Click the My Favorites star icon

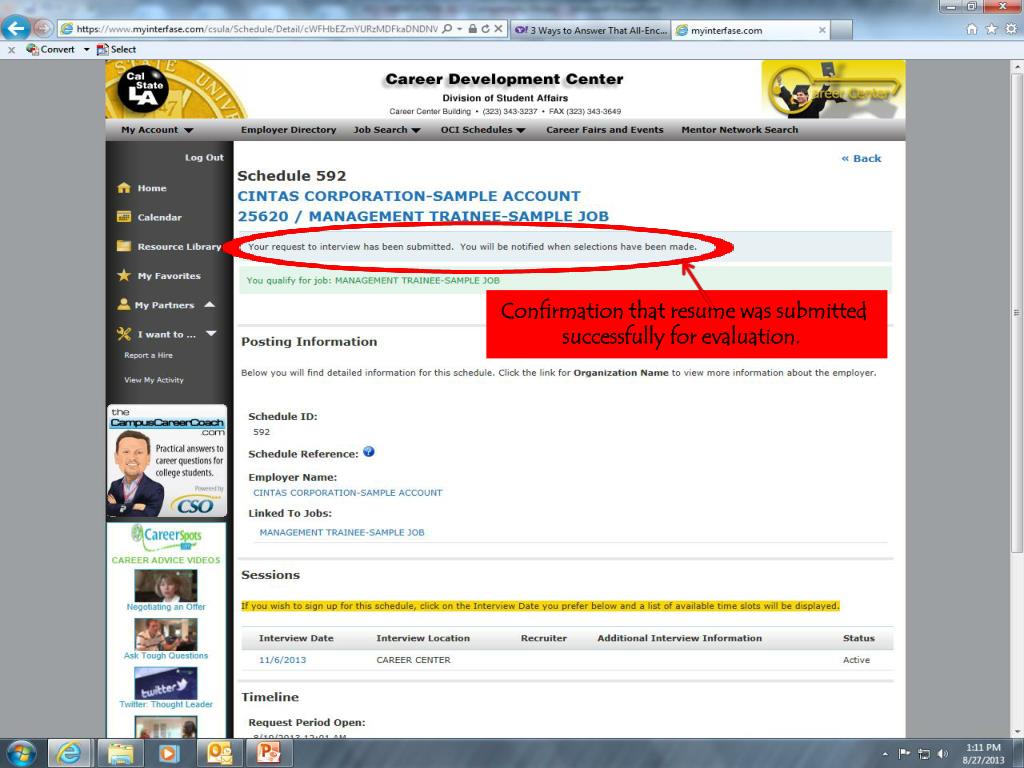pyautogui.click(x=124, y=276)
